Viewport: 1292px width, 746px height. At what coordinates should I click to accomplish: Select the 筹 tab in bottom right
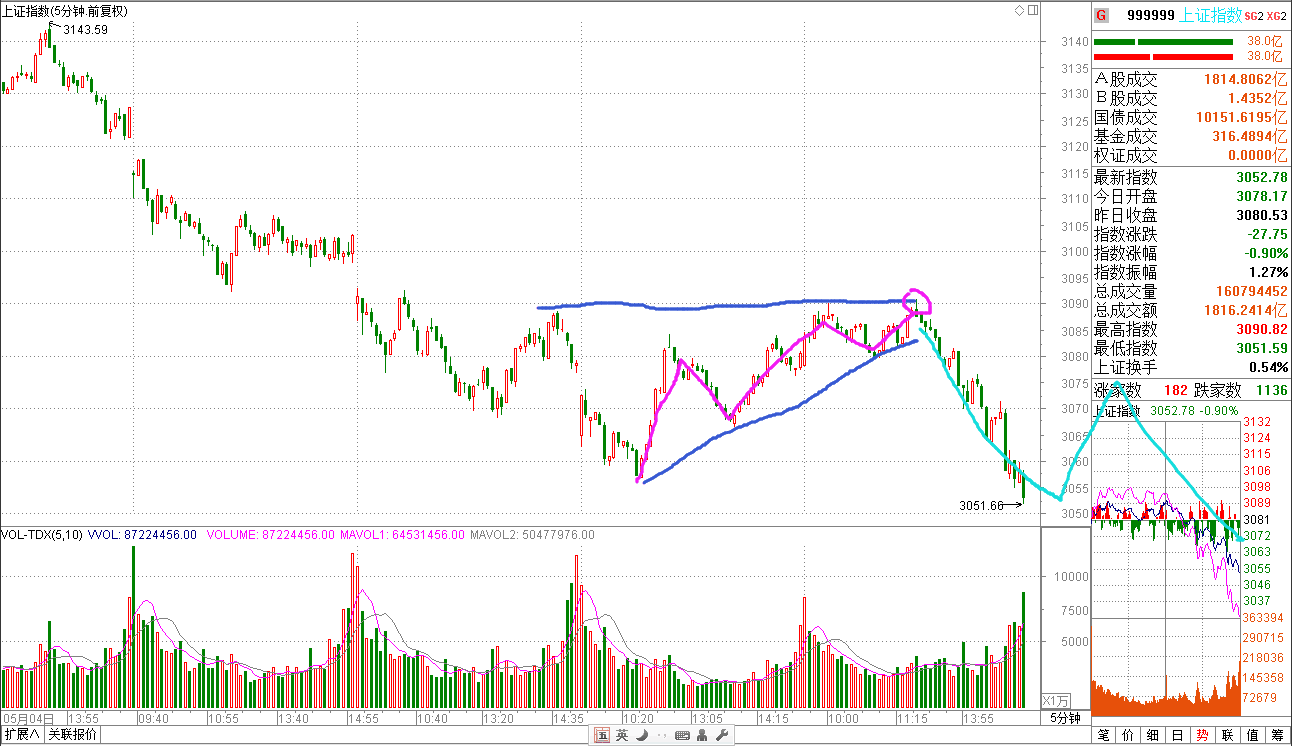1277,735
